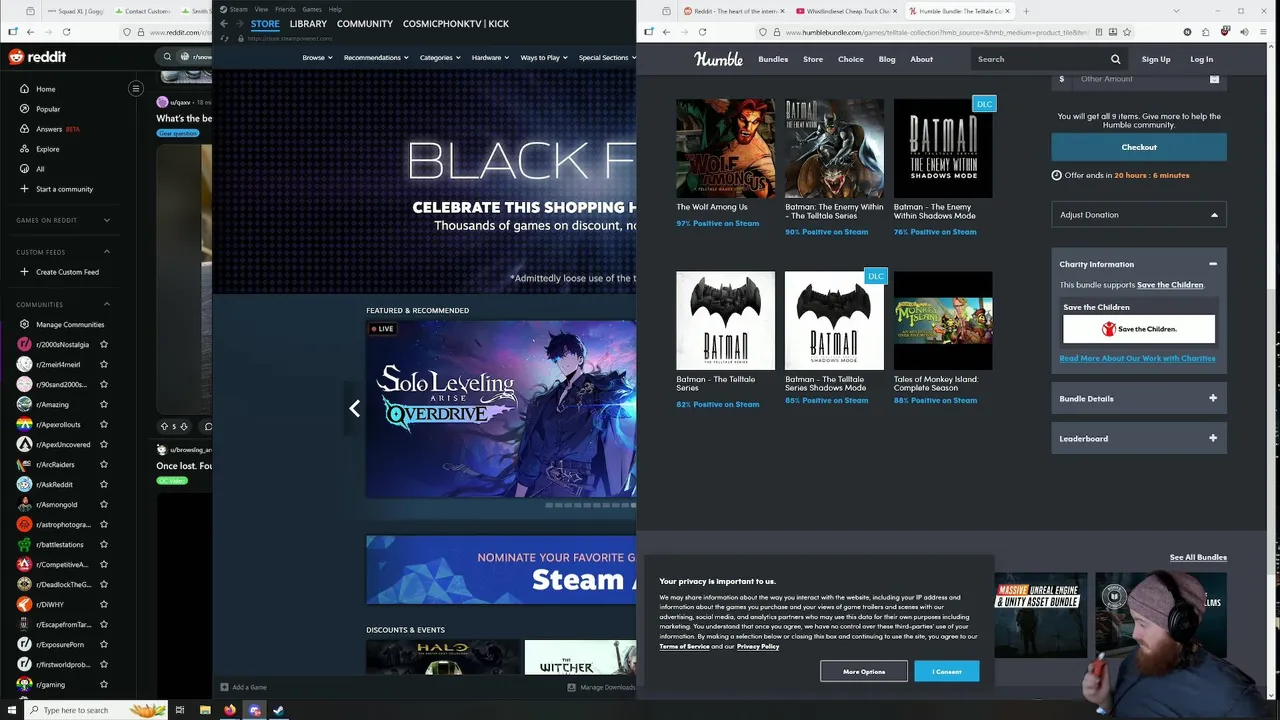The width and height of the screenshot is (1280, 720).
Task: Favorite r/DiWHY with the star
Action: pyautogui.click(x=103, y=604)
